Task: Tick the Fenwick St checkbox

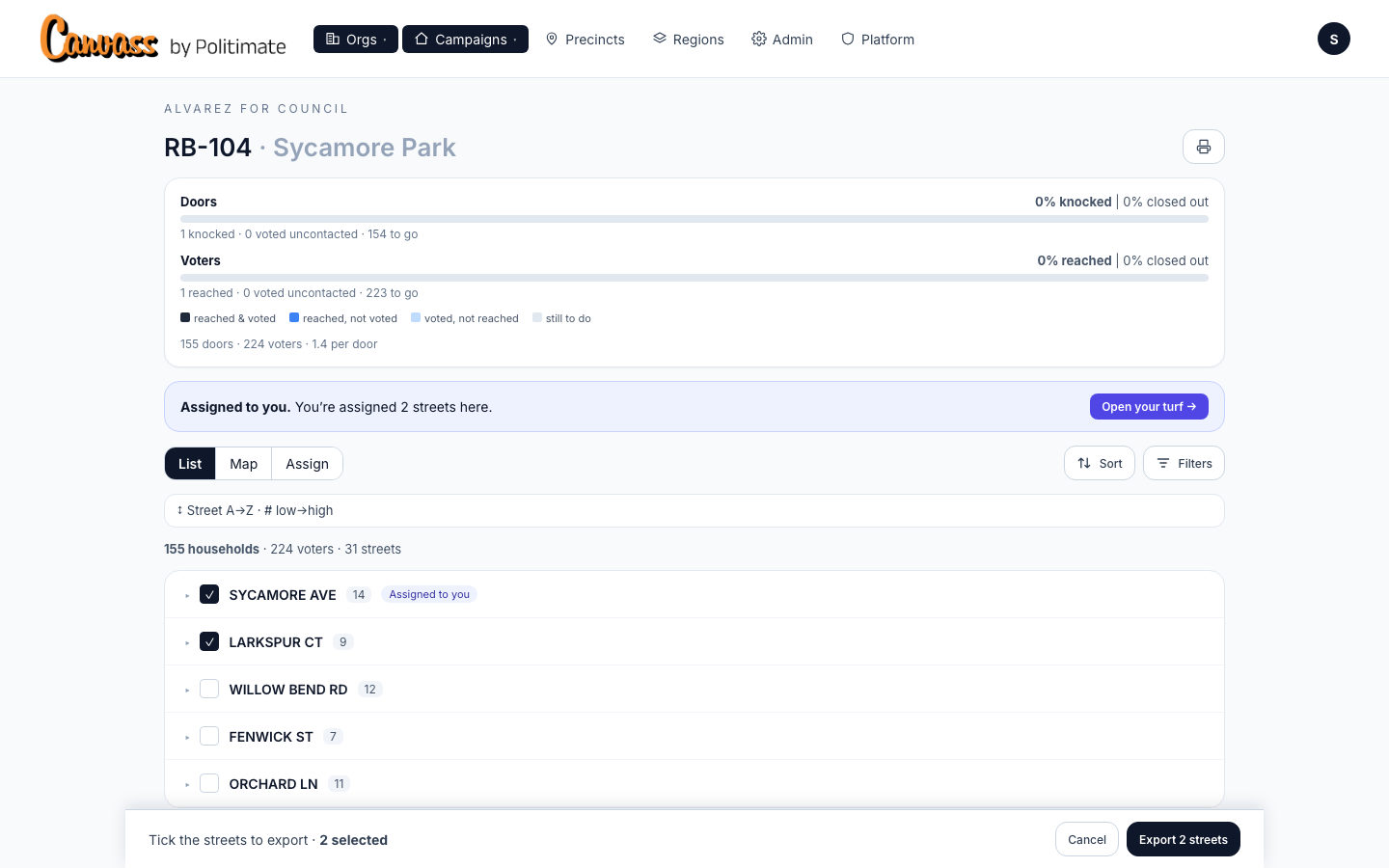Action: [x=209, y=736]
